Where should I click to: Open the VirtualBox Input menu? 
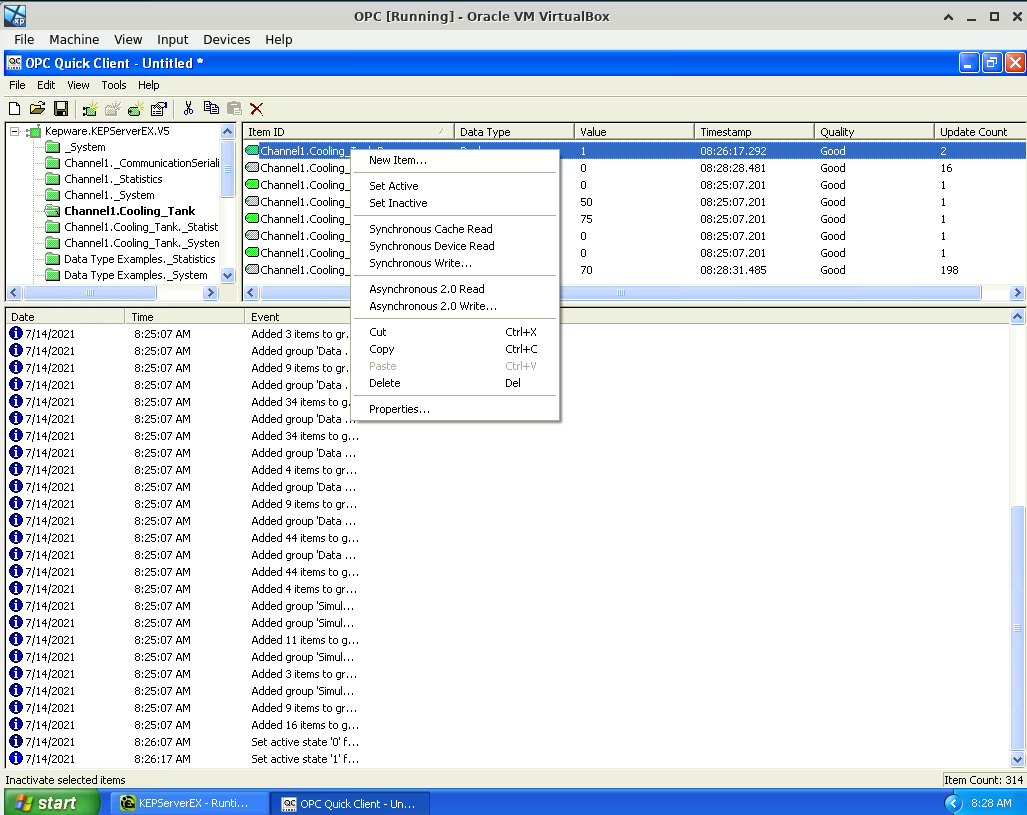tap(172, 39)
